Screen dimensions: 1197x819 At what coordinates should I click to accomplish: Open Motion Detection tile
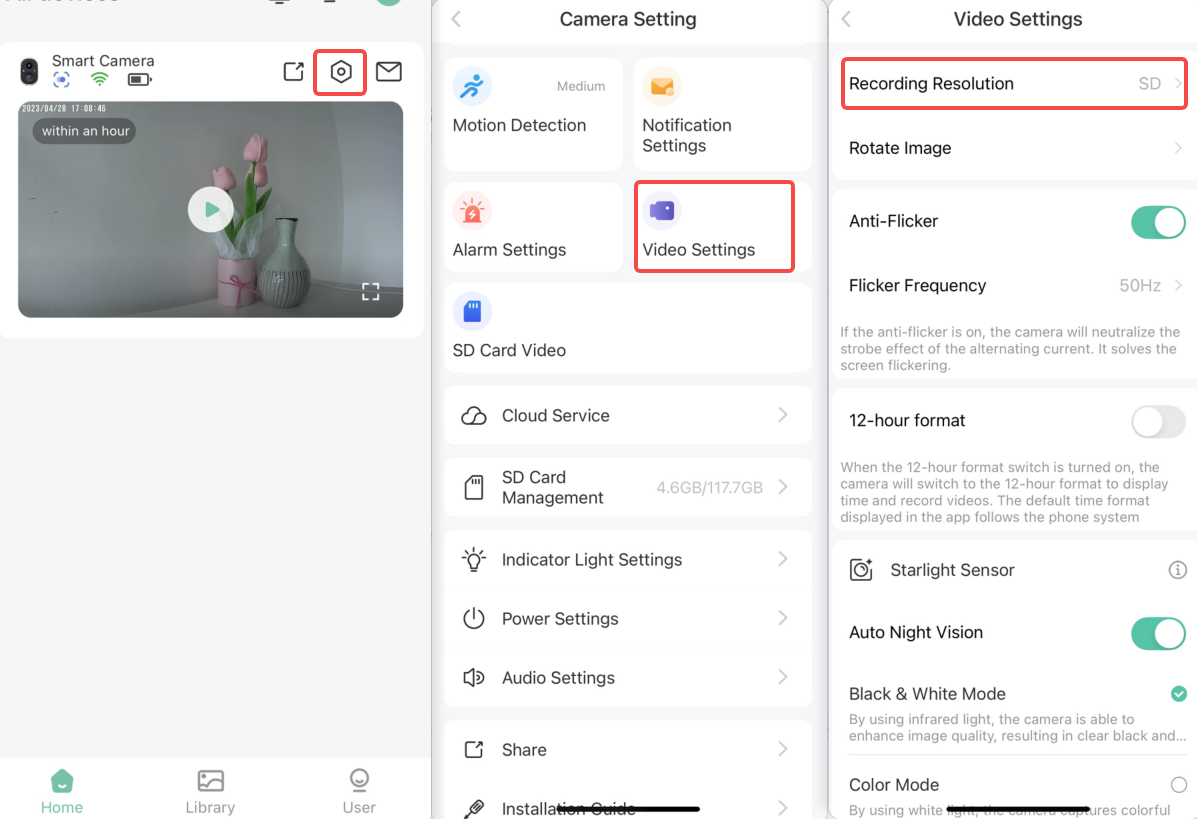(x=533, y=114)
